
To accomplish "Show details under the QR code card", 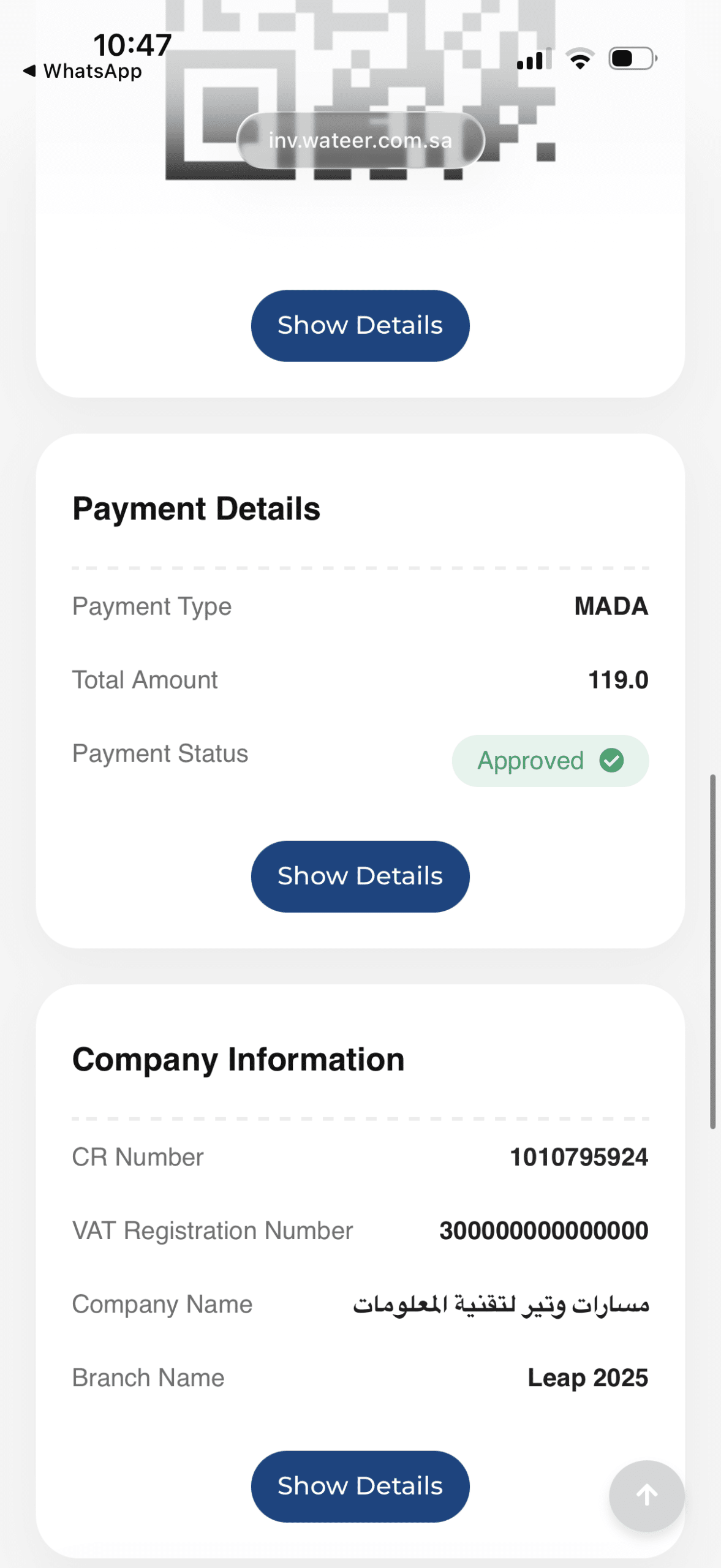I will pyautogui.click(x=360, y=325).
